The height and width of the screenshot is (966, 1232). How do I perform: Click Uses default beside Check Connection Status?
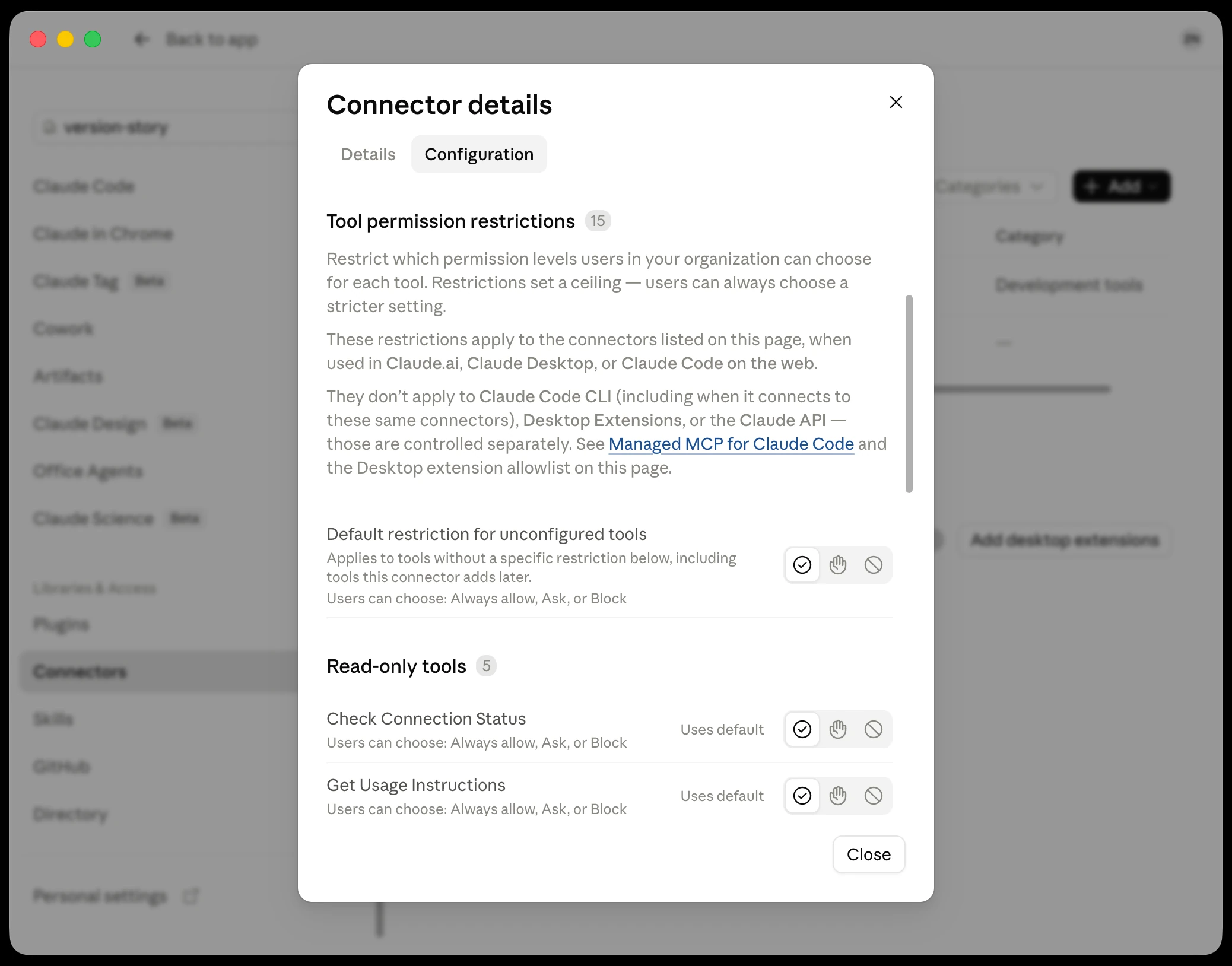[x=722, y=729]
